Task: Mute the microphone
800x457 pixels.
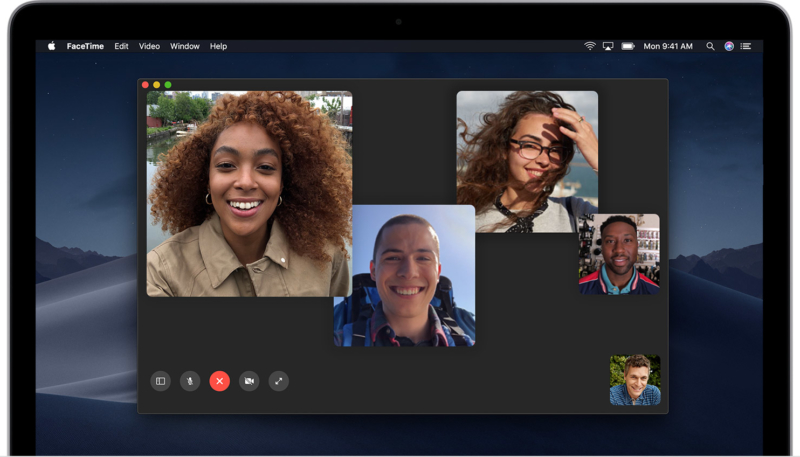Action: (190, 381)
